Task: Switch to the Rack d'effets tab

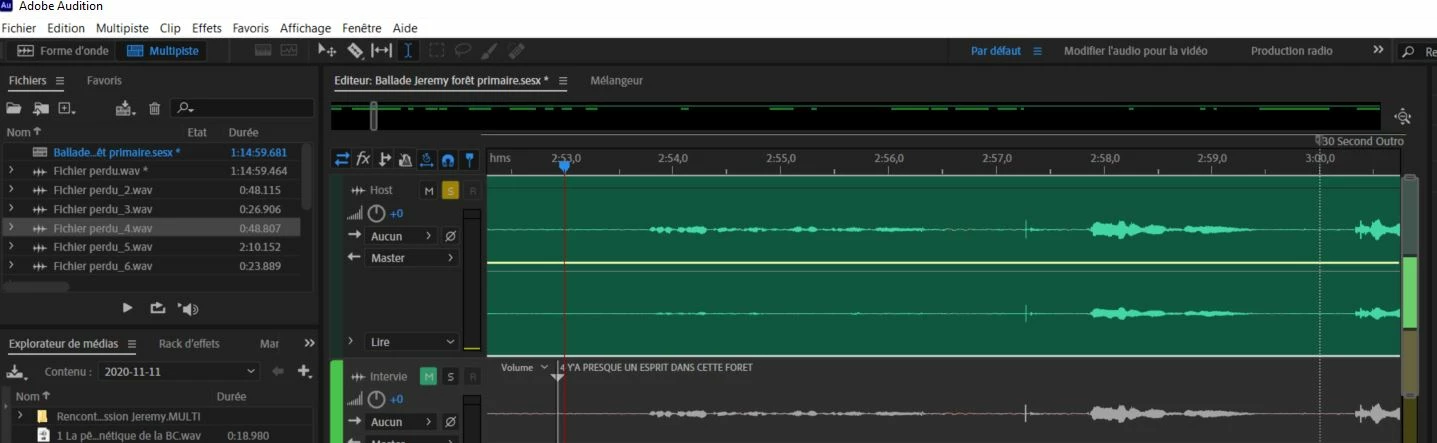Action: tap(189, 344)
